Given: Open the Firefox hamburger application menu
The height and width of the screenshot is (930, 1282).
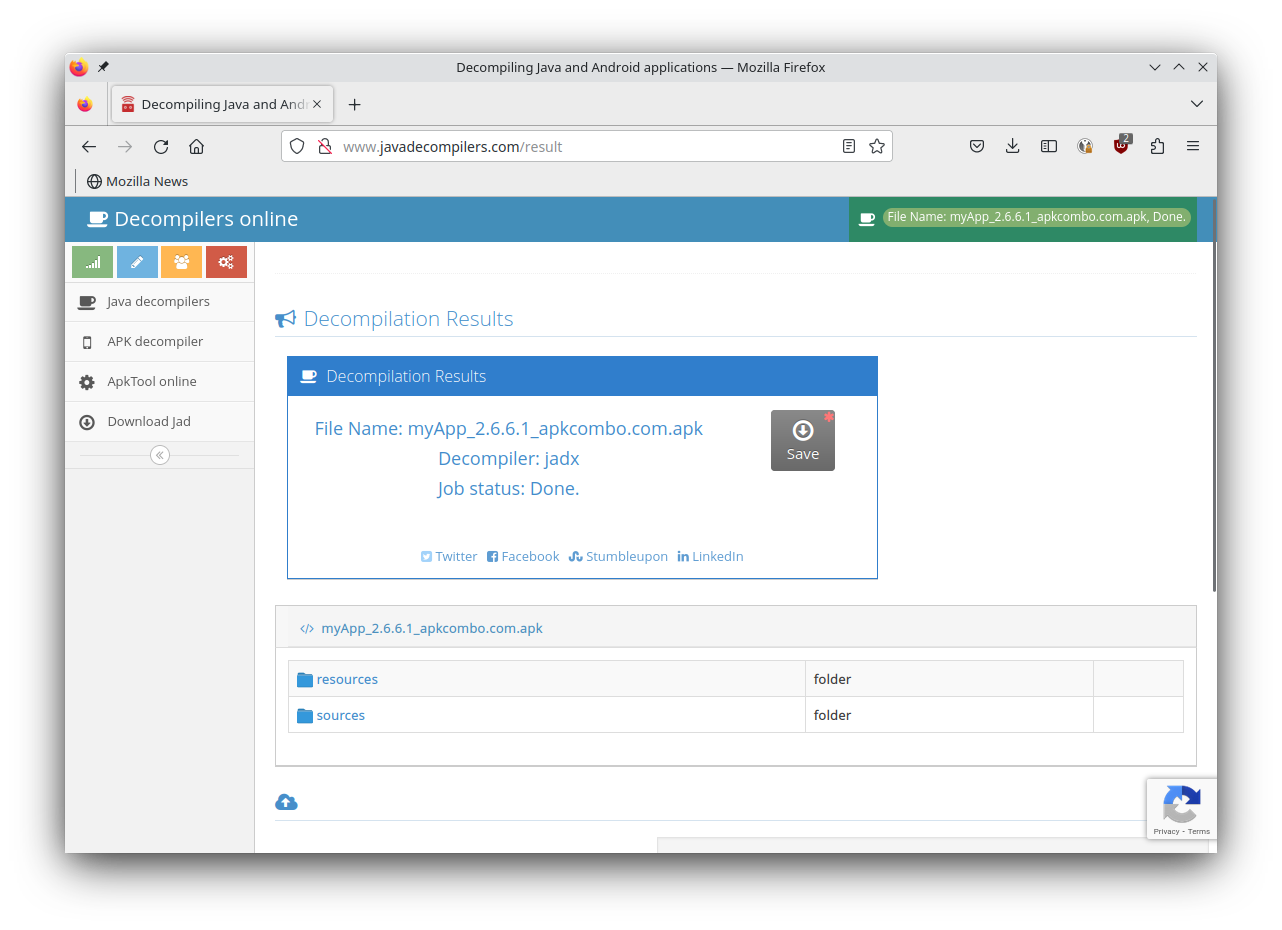Looking at the screenshot, I should [1192, 146].
